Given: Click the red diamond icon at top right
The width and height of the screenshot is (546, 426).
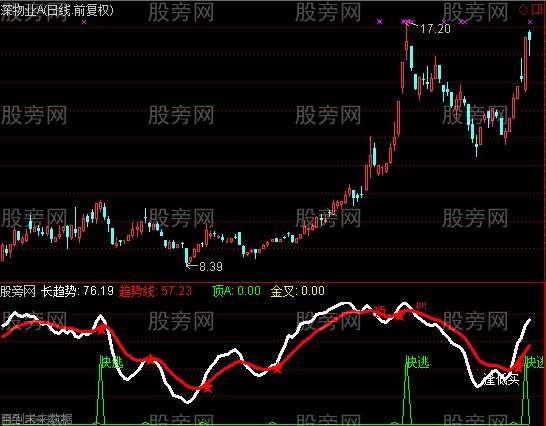Looking at the screenshot, I should [x=523, y=10].
